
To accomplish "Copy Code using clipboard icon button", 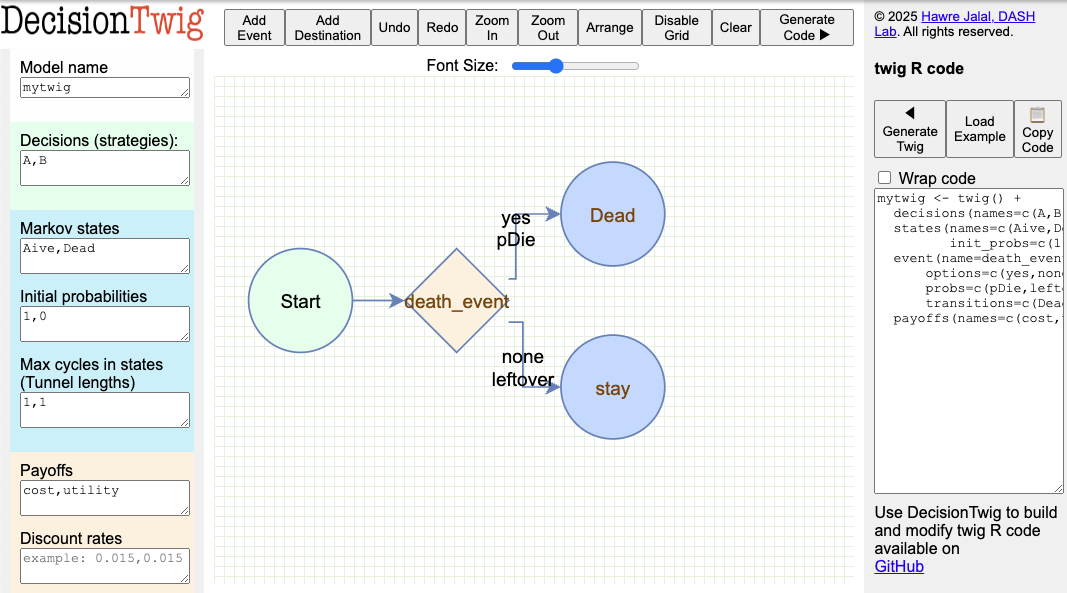I will point(1037,129).
